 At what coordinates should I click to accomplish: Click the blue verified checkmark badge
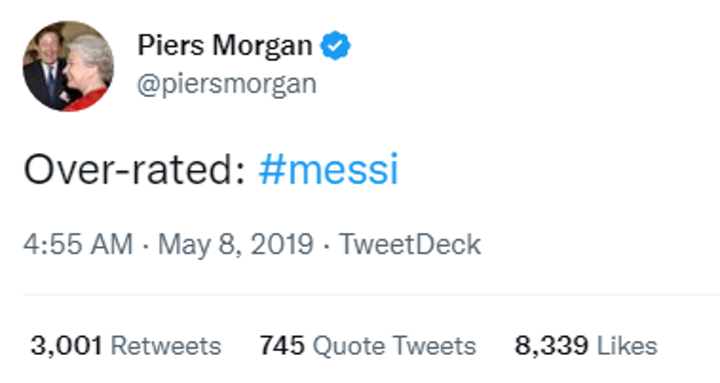[335, 45]
